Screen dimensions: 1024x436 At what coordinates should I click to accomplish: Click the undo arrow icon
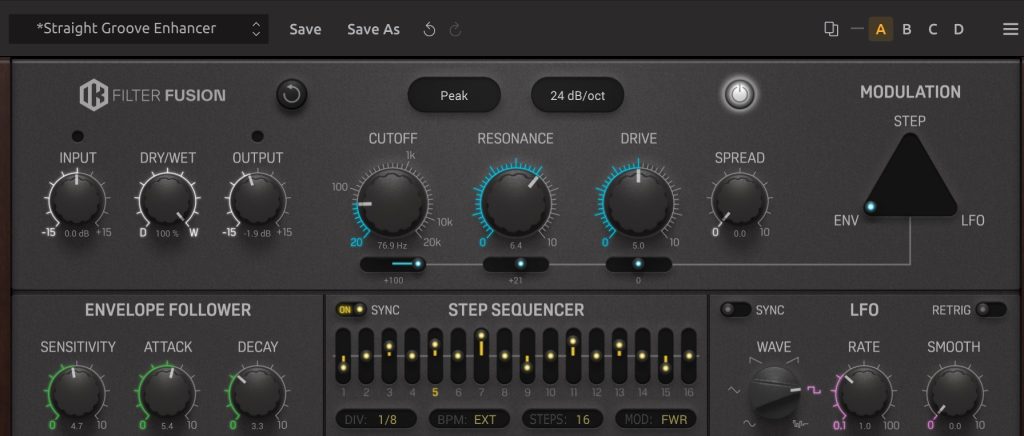429,29
